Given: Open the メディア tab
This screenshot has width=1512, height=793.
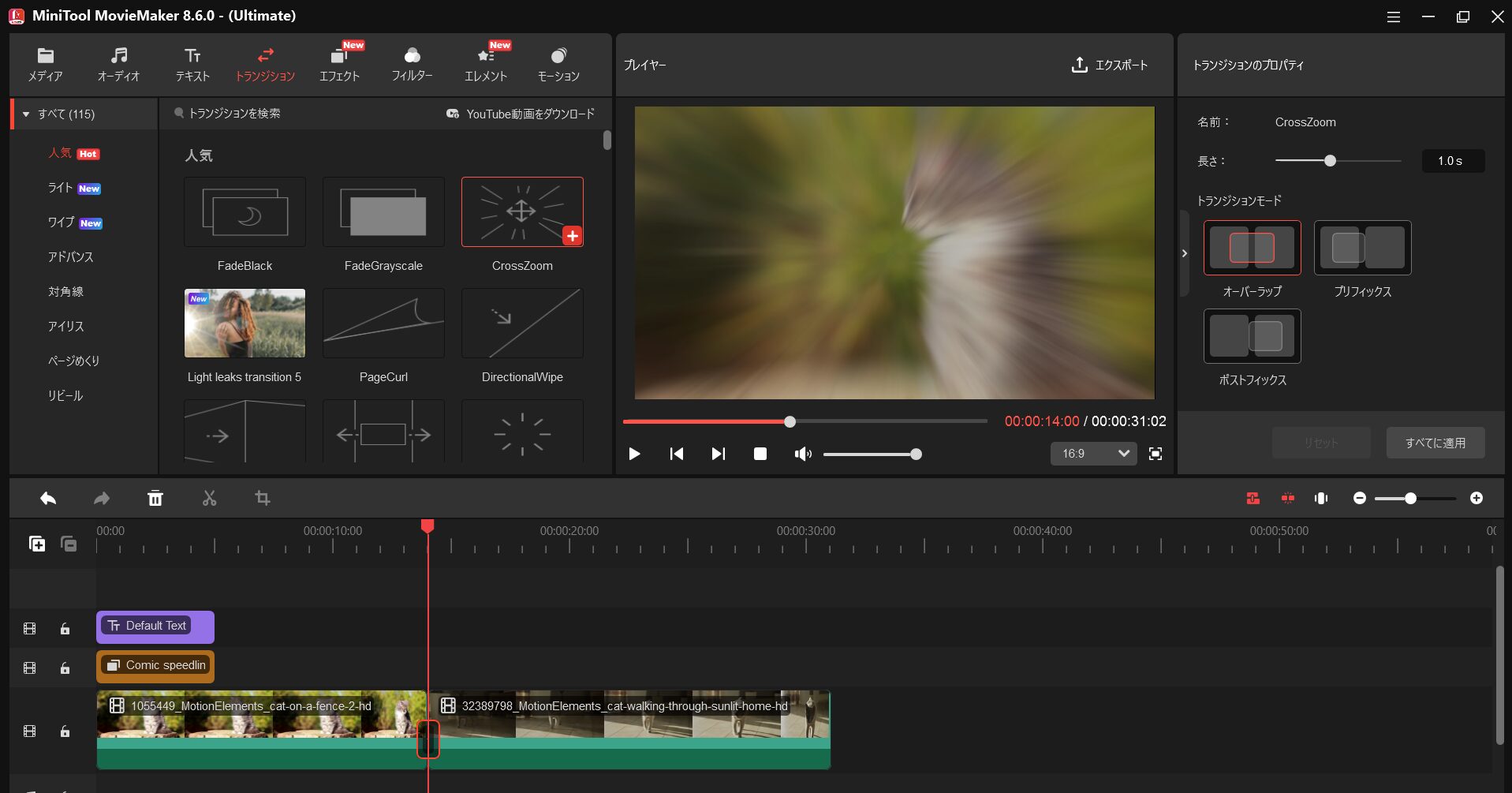Looking at the screenshot, I should tap(46, 65).
